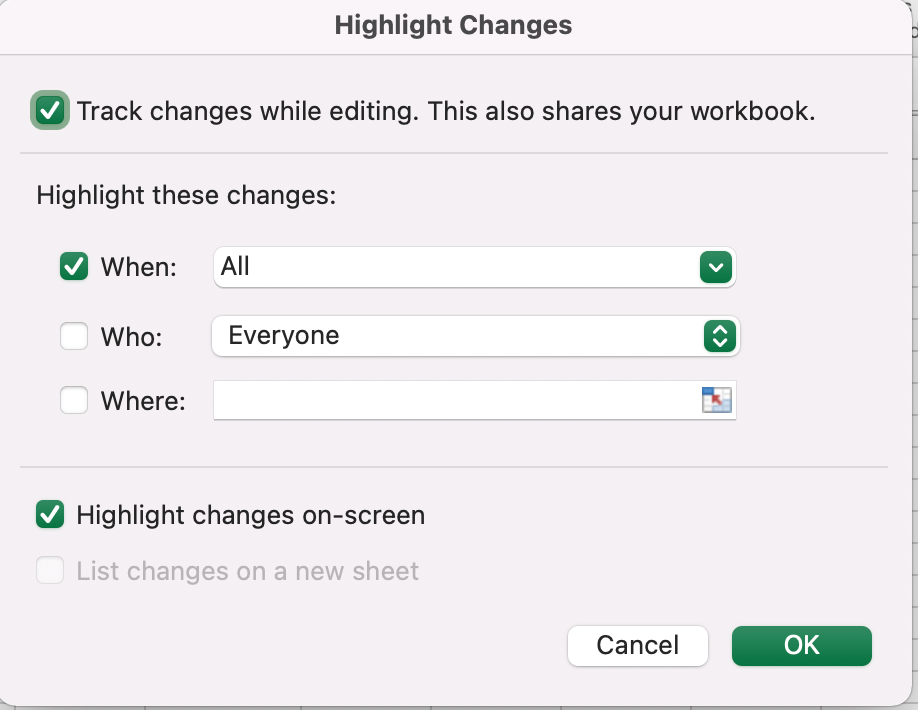Click the greyed-out List changes checkbox
This screenshot has width=918, height=710.
click(50, 571)
